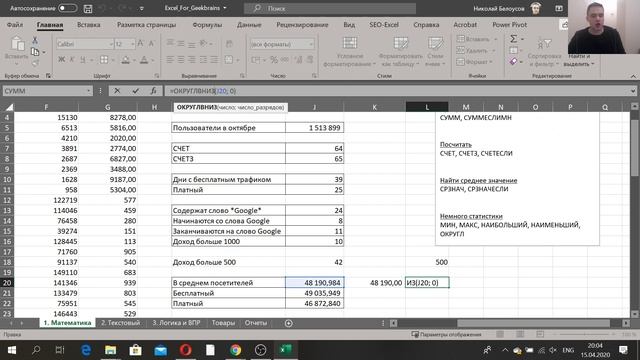Open Условное форматирование dropdown

349,52
